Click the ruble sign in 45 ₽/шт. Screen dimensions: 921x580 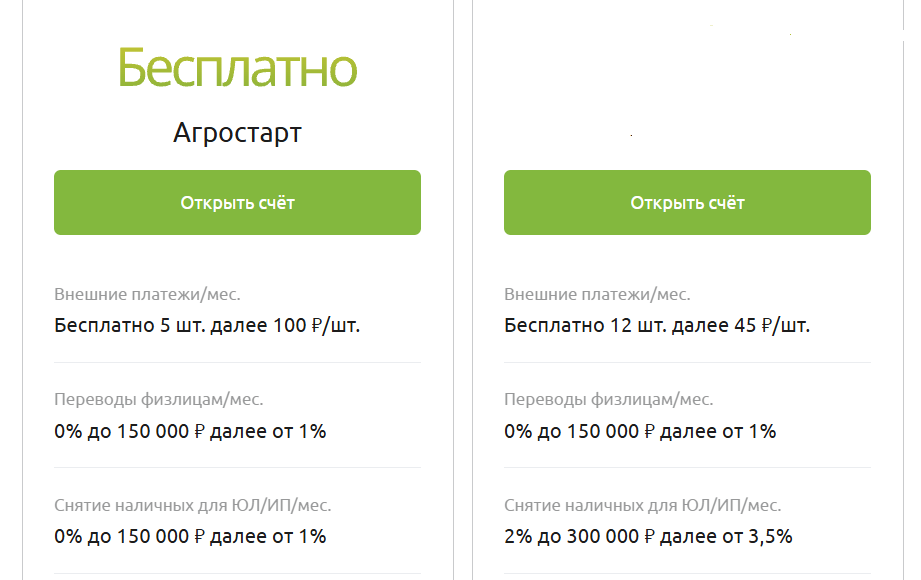point(767,326)
